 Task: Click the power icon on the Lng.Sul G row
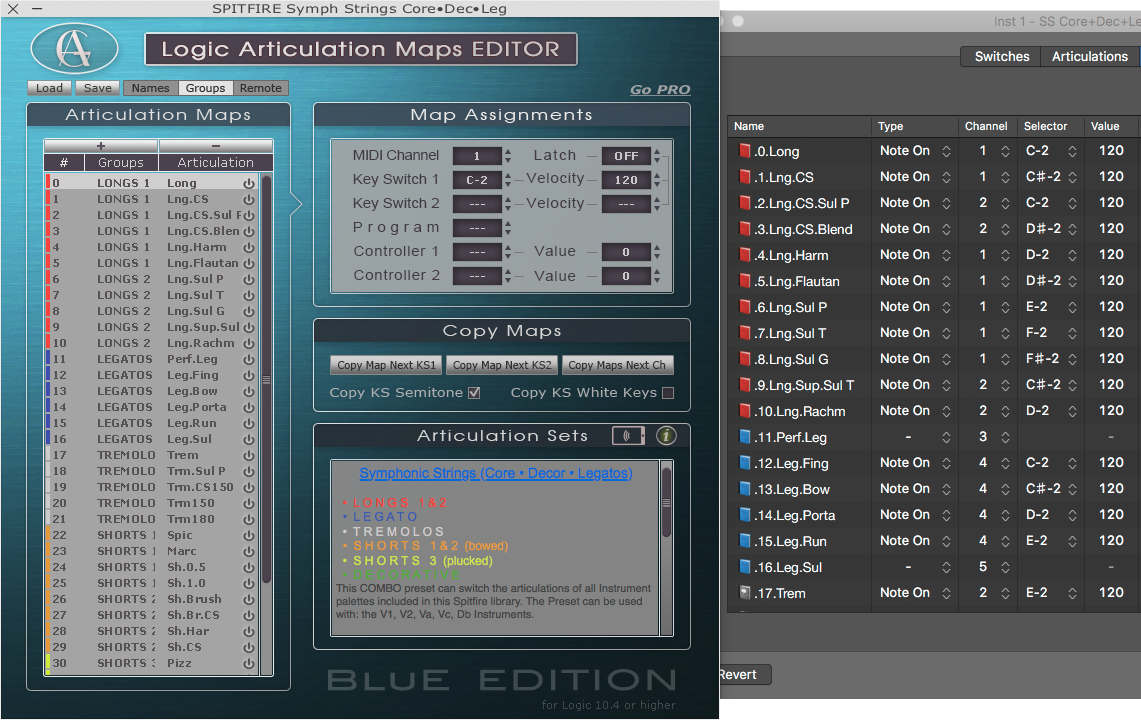click(x=249, y=312)
